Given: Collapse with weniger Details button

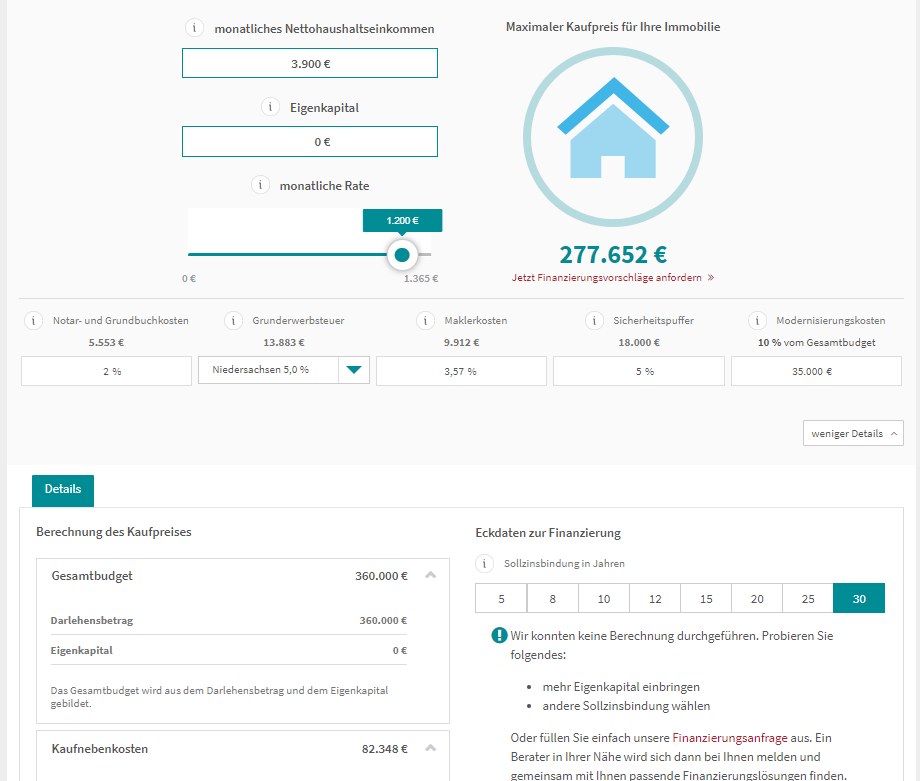Looking at the screenshot, I should pyautogui.click(x=853, y=433).
